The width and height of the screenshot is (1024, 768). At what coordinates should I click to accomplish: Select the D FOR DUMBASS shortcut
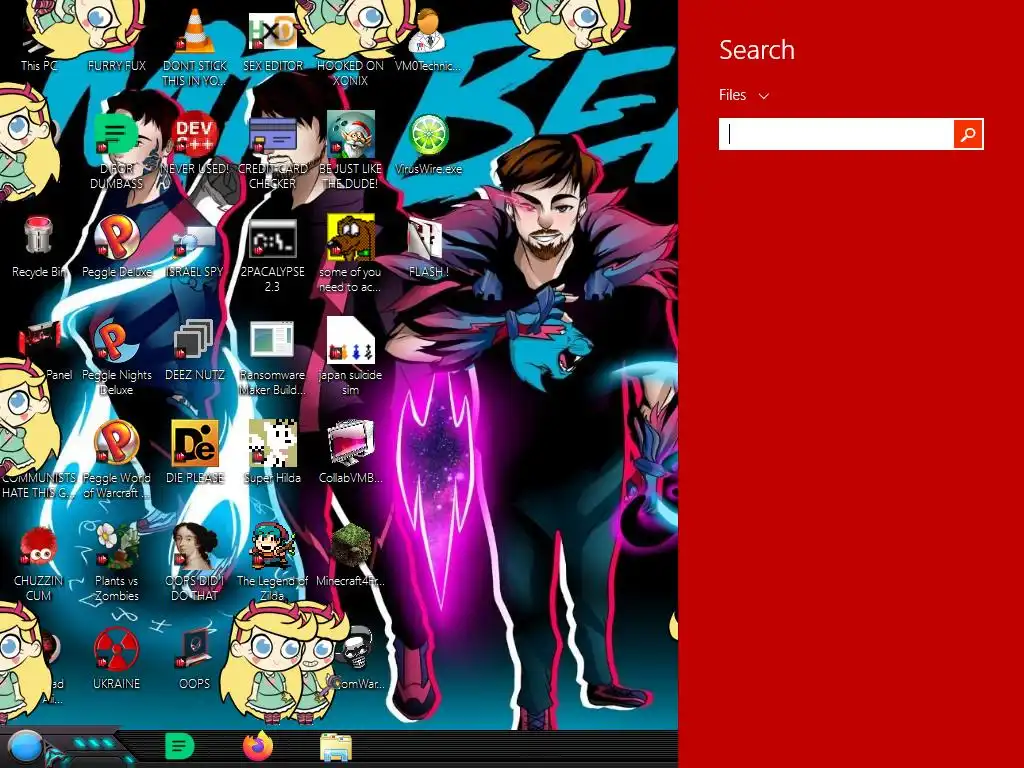116,150
